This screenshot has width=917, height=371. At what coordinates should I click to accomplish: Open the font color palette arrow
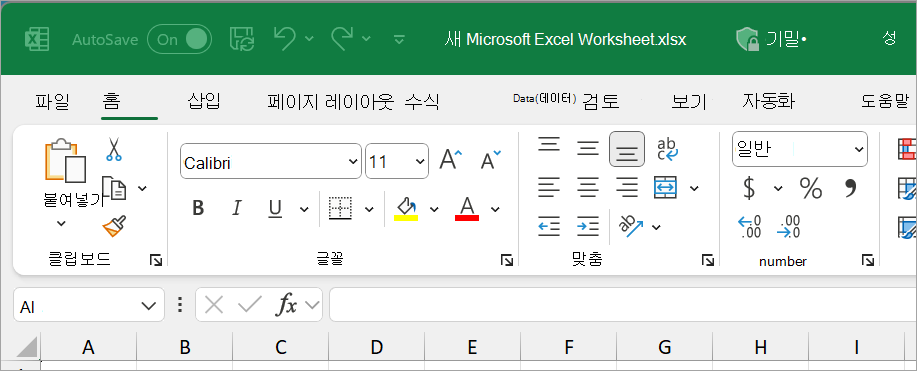(495, 209)
